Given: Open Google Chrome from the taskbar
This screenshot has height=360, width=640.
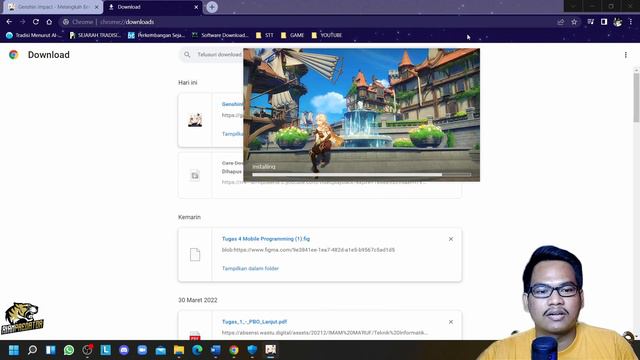Looking at the screenshot, I should click(234, 350).
